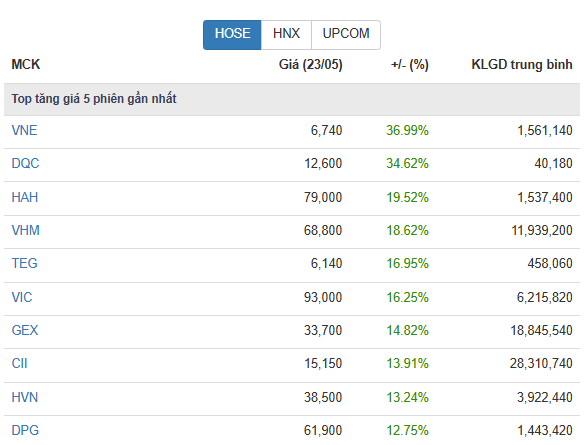Click VNE's 36.99% change value
The height and width of the screenshot is (445, 588).
click(407, 130)
